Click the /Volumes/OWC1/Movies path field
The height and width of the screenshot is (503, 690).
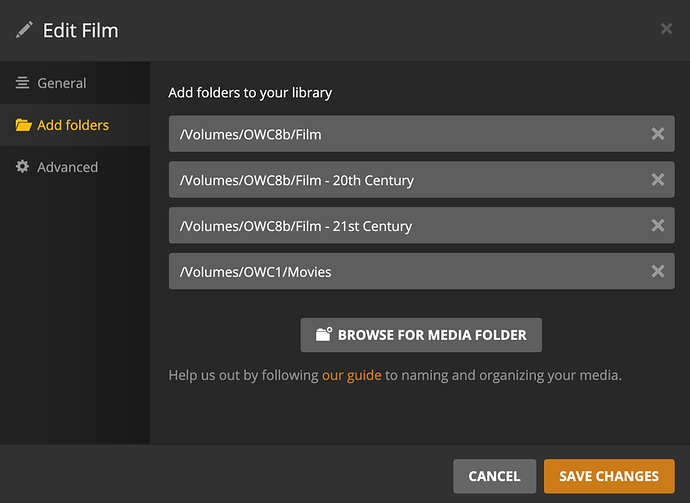[400, 271]
